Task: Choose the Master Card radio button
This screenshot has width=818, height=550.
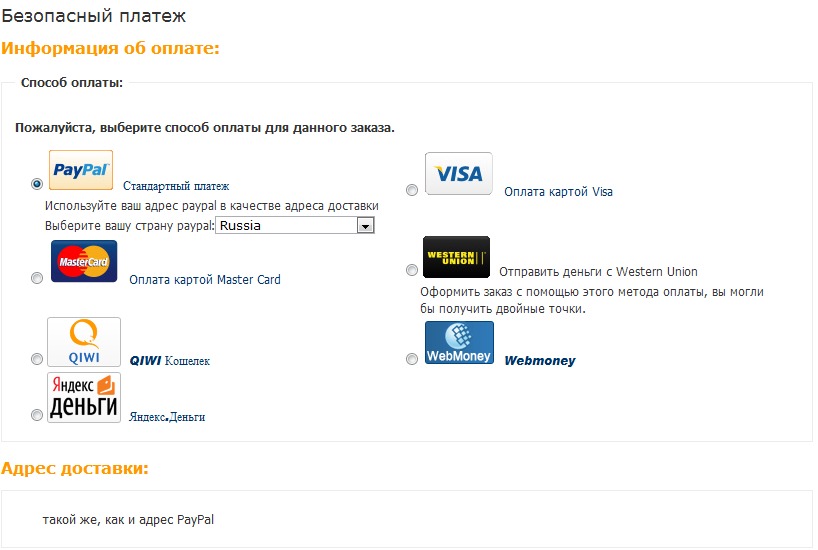Action: (37, 278)
